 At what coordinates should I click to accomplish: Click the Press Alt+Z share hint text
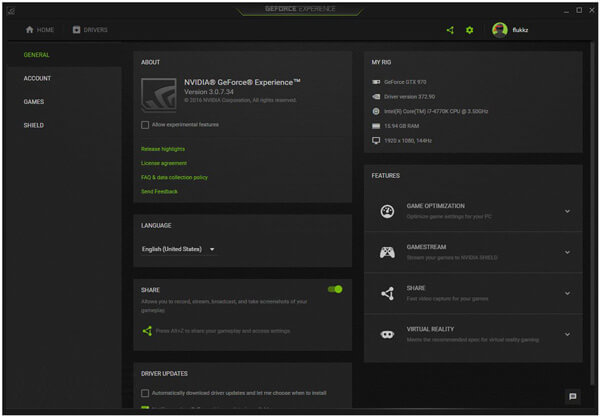pos(223,331)
